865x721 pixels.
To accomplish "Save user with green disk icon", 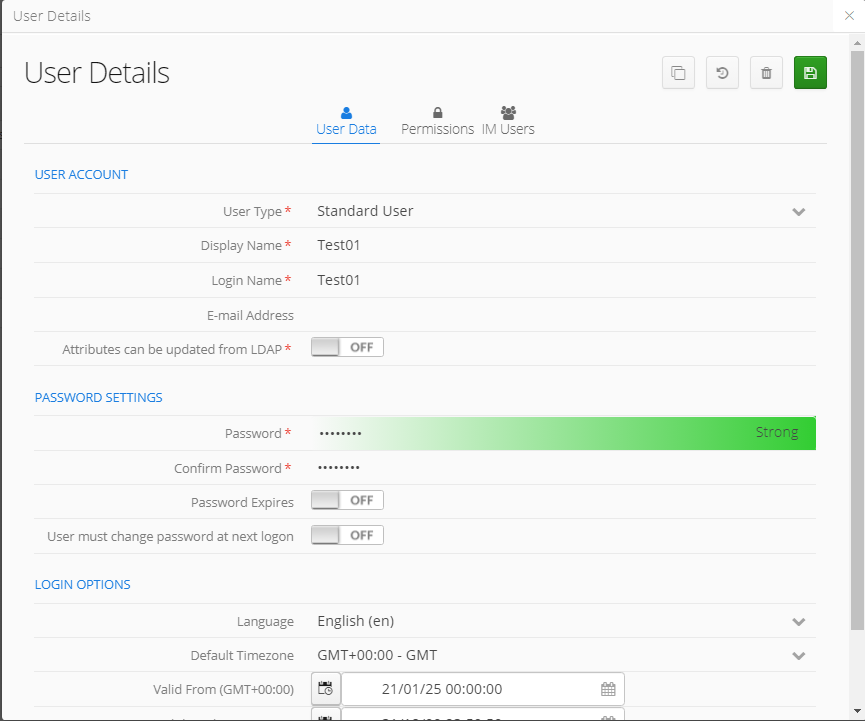I will 810,73.
